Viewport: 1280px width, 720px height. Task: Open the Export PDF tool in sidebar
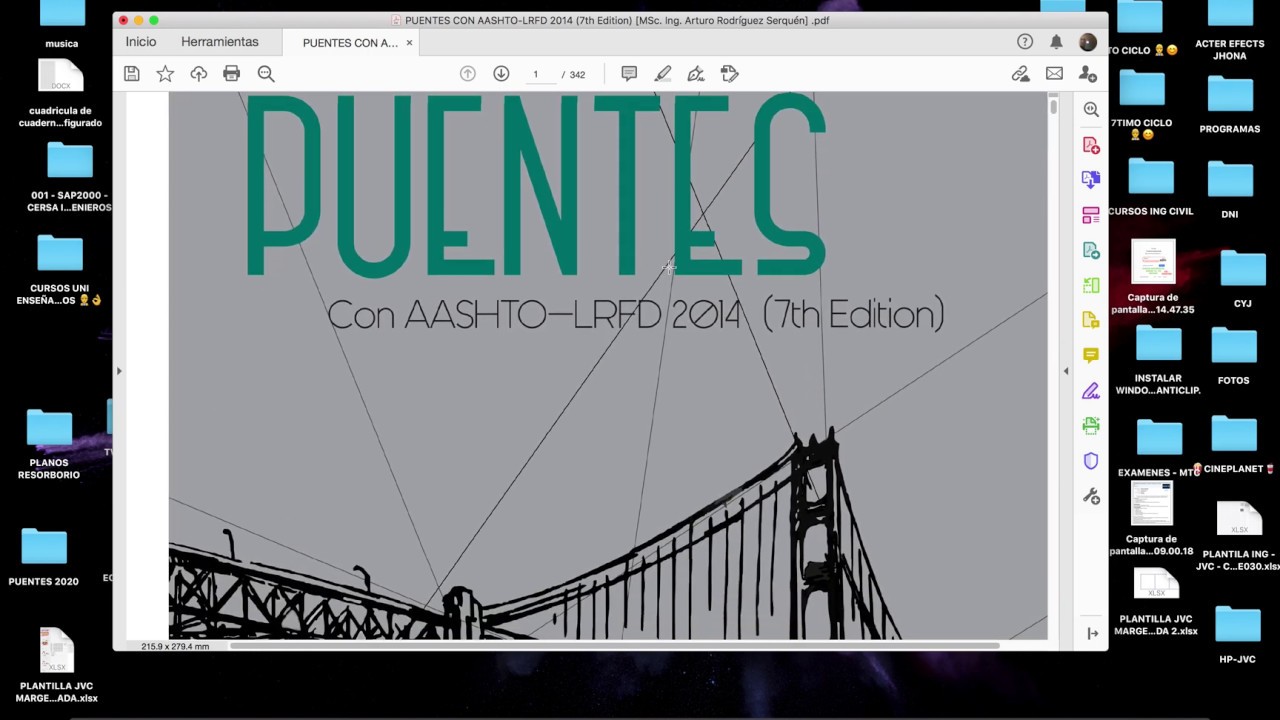[1091, 180]
